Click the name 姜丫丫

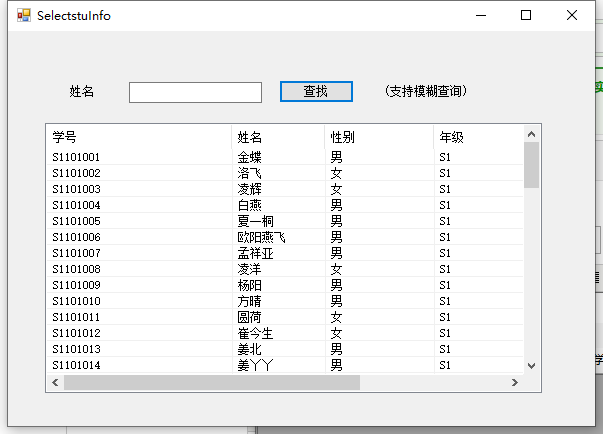(x=255, y=365)
